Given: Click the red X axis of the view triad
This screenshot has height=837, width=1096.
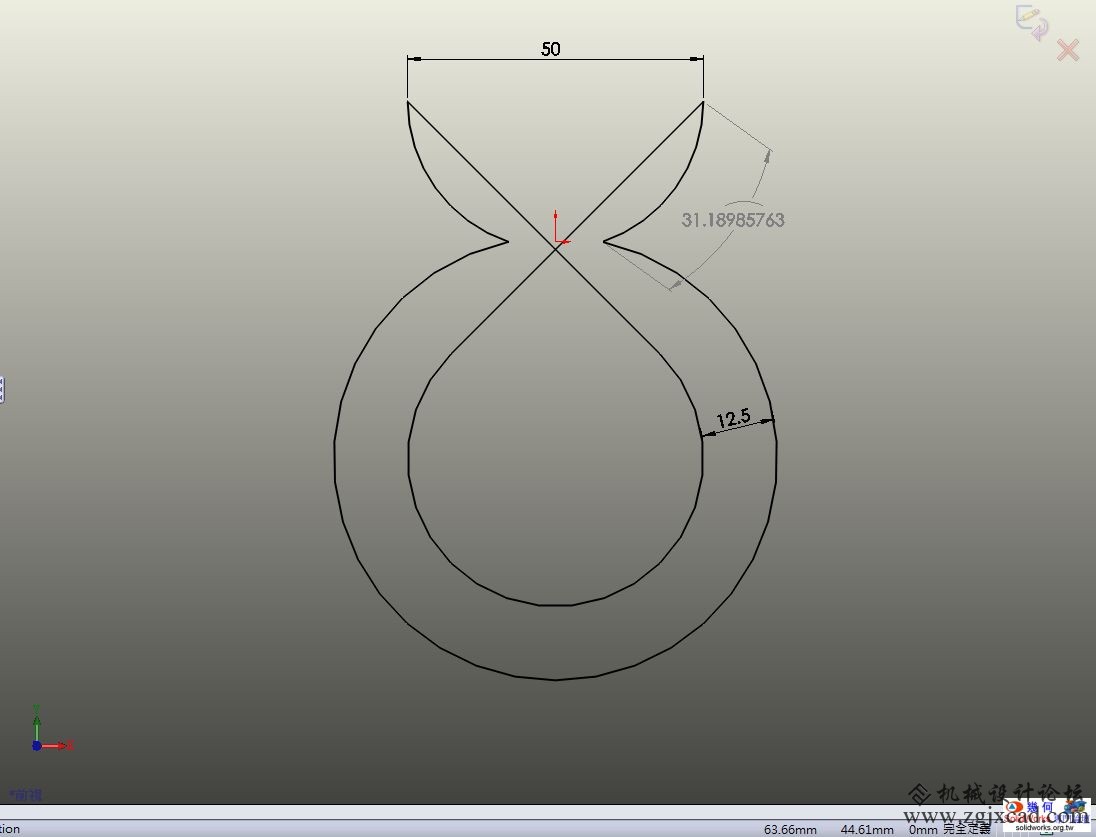Looking at the screenshot, I should (56, 746).
